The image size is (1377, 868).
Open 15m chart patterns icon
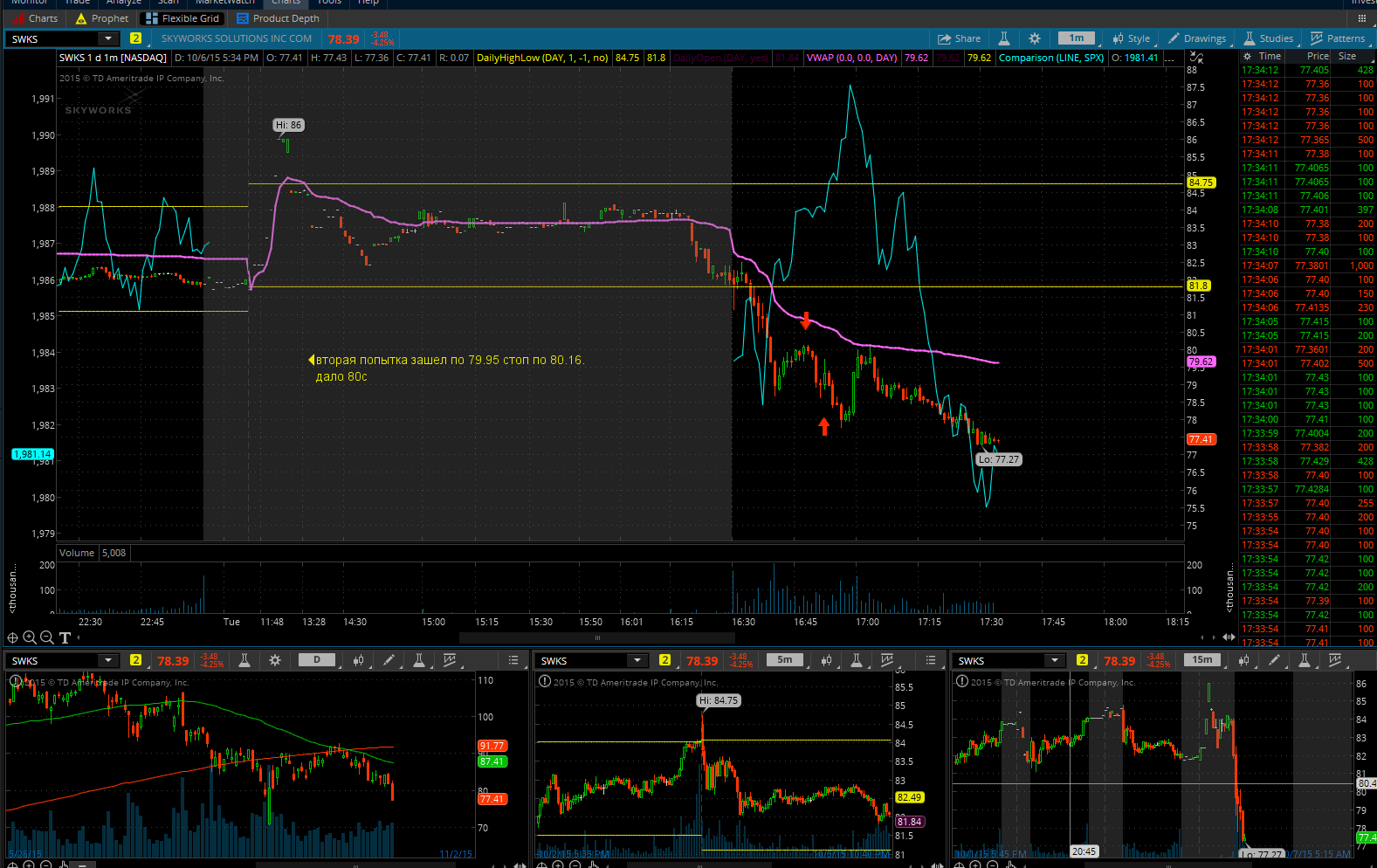click(x=1335, y=660)
